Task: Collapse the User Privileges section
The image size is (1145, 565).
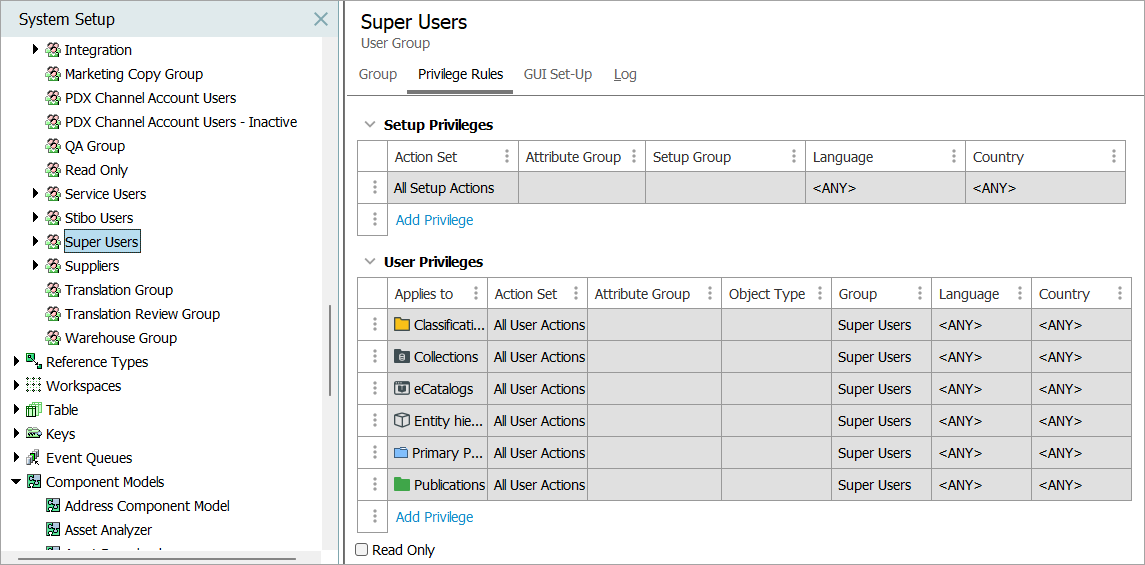Action: (x=370, y=262)
